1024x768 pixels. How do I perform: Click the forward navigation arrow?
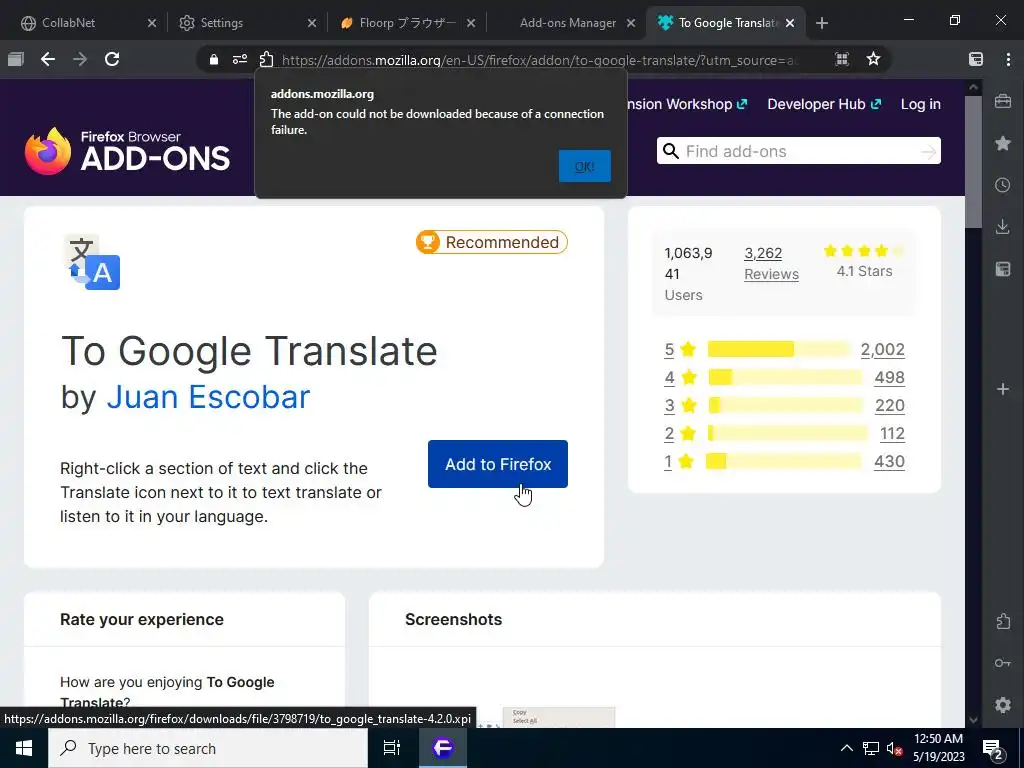coord(80,59)
